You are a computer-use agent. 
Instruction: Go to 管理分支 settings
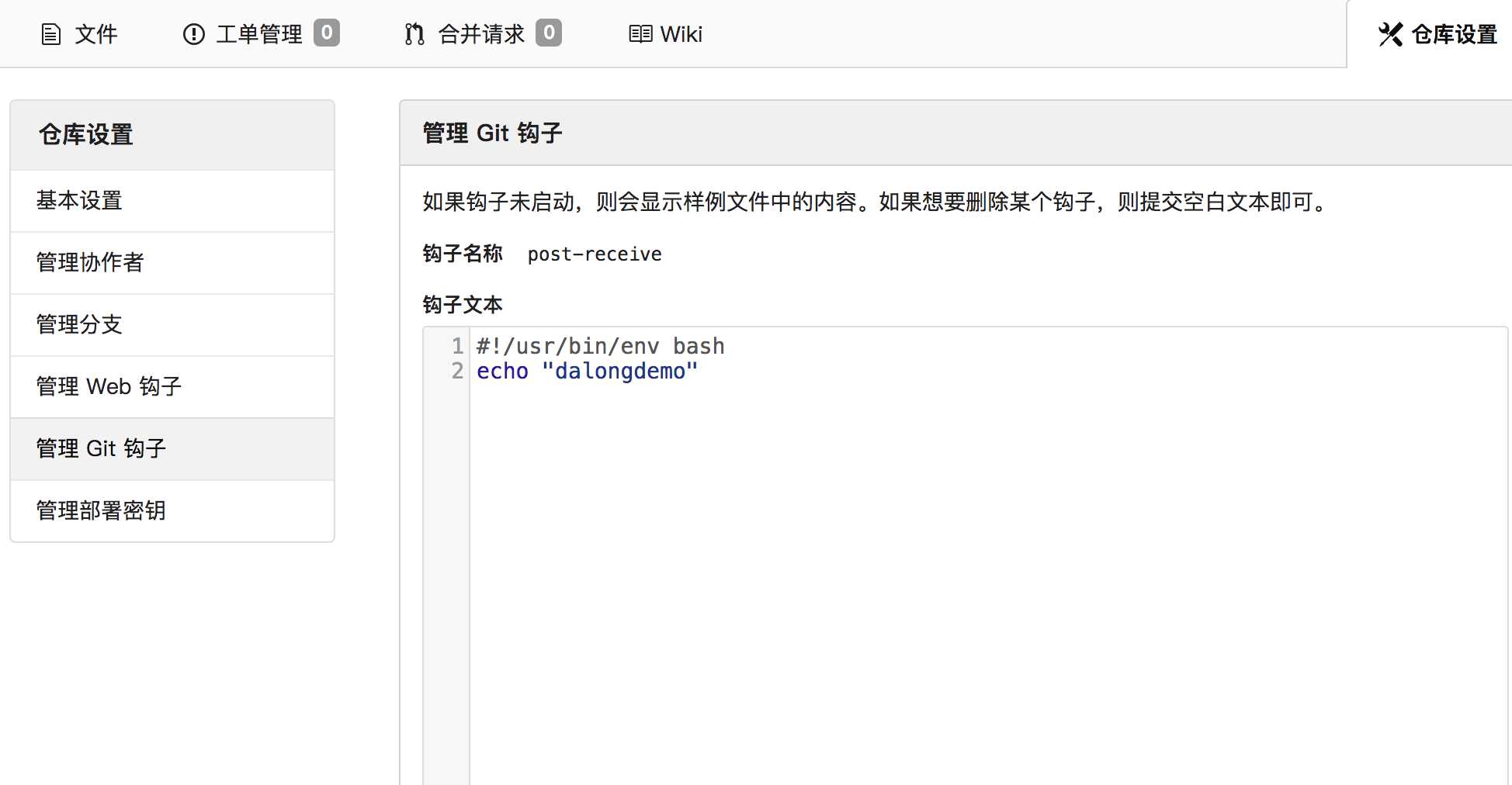tap(172, 325)
